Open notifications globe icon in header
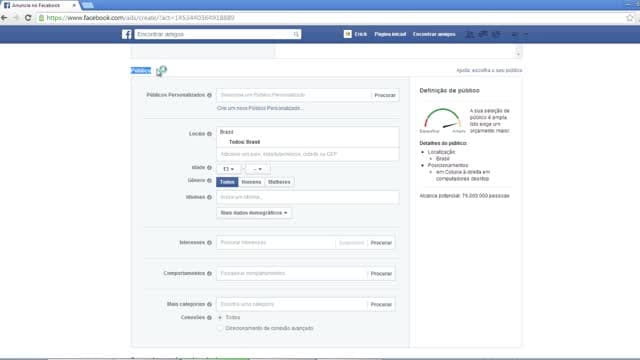Screen dimensions: 640x360 tap(496, 34)
